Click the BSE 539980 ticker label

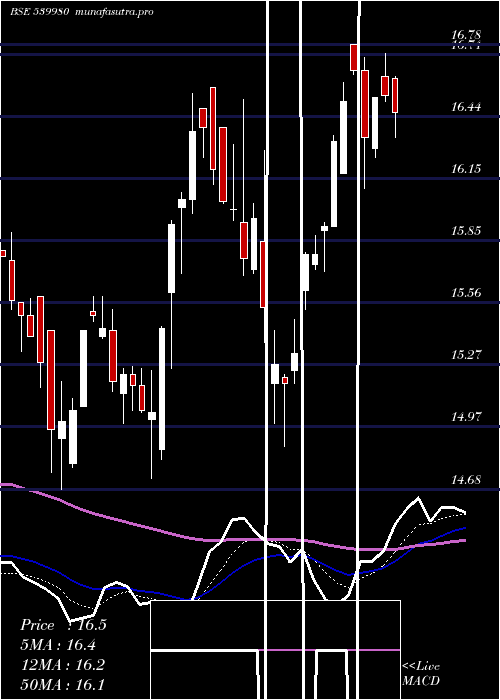coord(39,12)
